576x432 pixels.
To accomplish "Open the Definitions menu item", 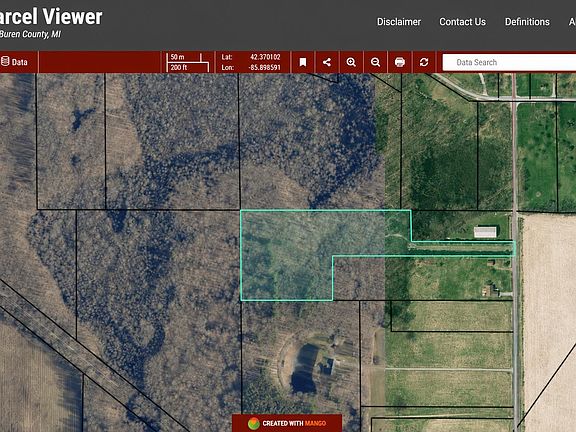I will 527,22.
